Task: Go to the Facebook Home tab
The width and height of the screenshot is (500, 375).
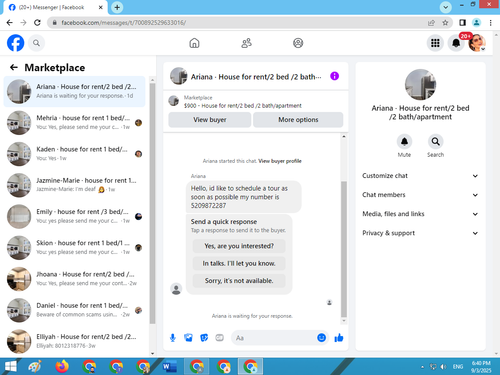Action: coord(194,43)
